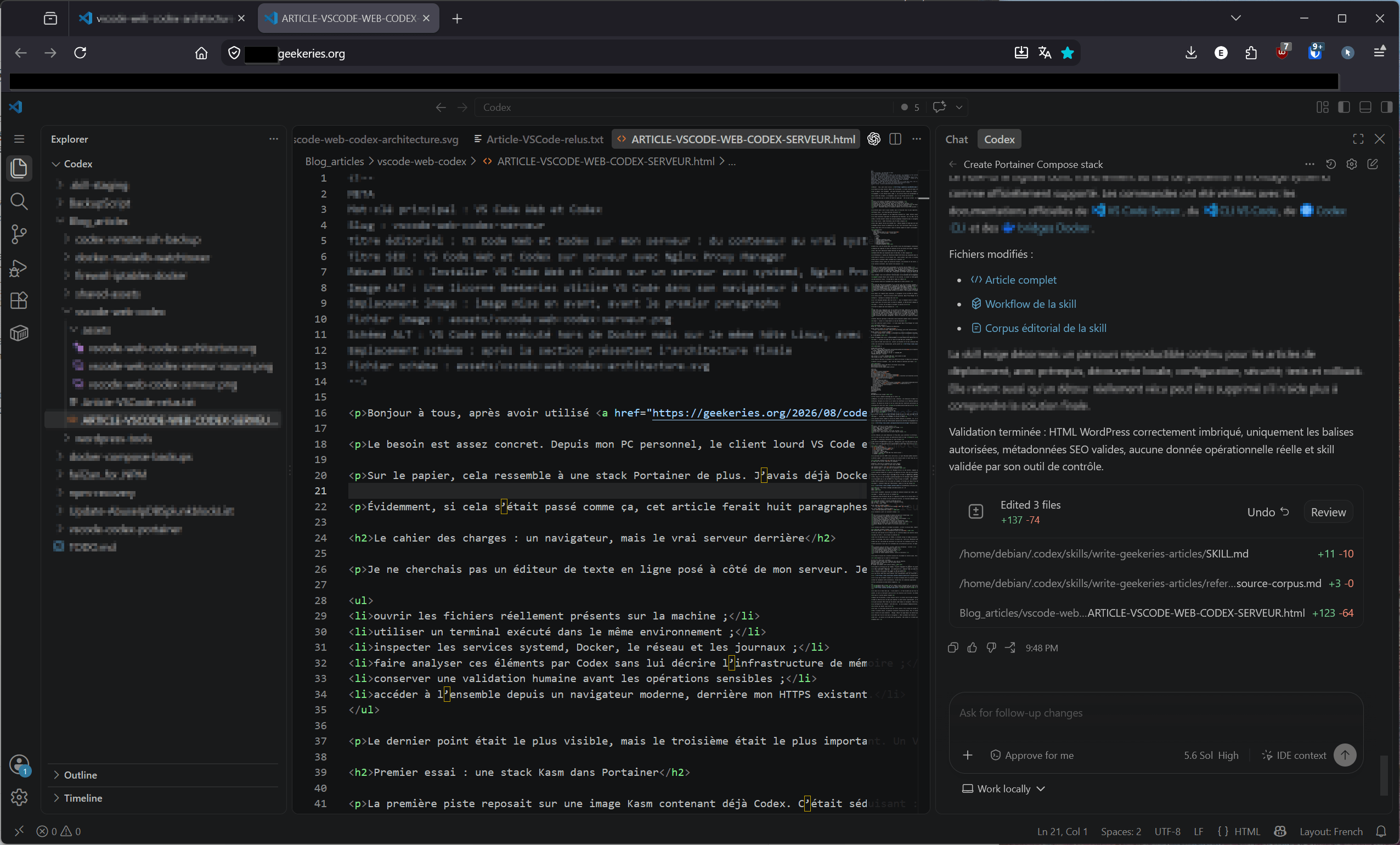Give thumbs down to the response
The image size is (1400, 845).
click(991, 648)
